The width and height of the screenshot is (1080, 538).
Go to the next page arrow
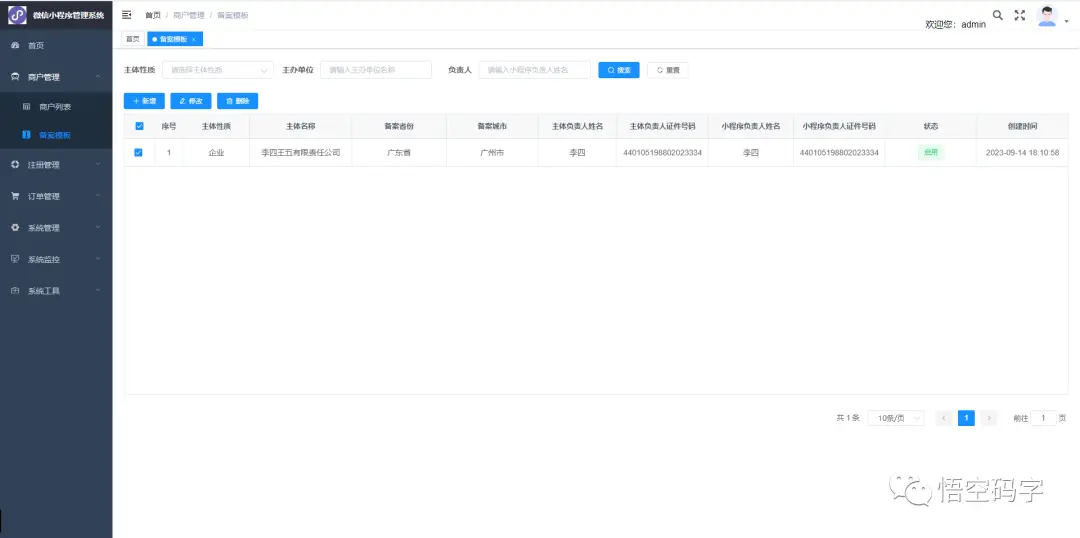989,418
